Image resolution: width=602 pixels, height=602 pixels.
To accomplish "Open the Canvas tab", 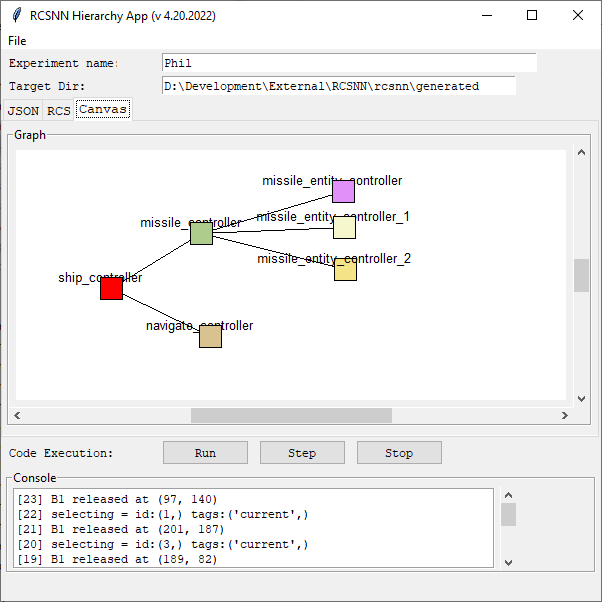I will (103, 109).
